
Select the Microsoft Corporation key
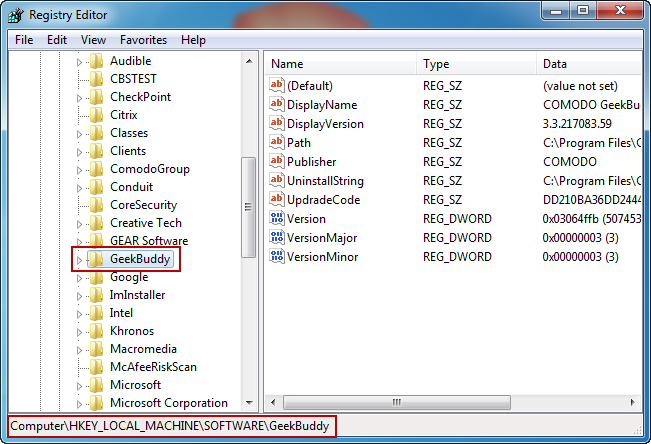(169, 403)
